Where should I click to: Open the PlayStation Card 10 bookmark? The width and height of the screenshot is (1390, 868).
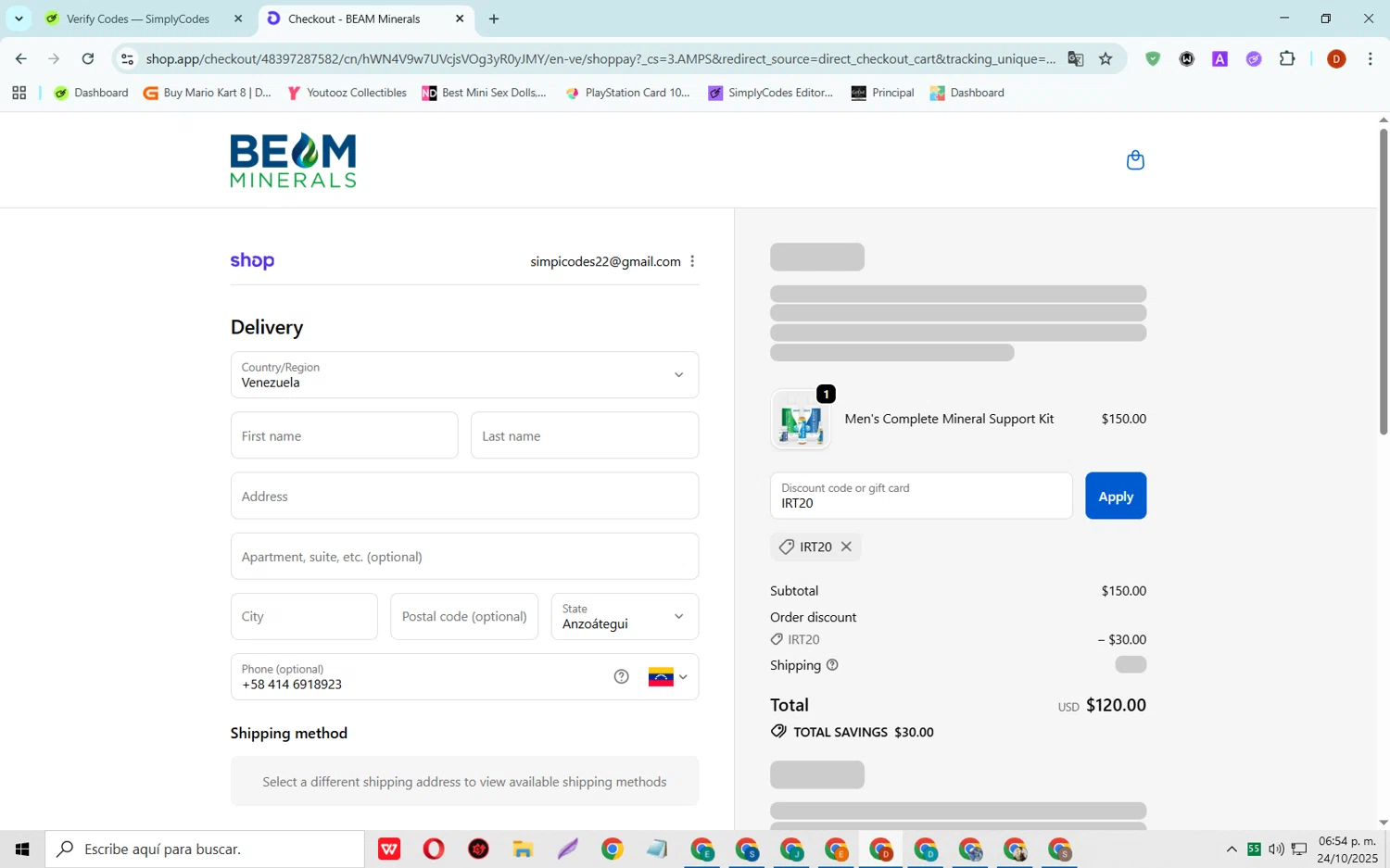(627, 93)
